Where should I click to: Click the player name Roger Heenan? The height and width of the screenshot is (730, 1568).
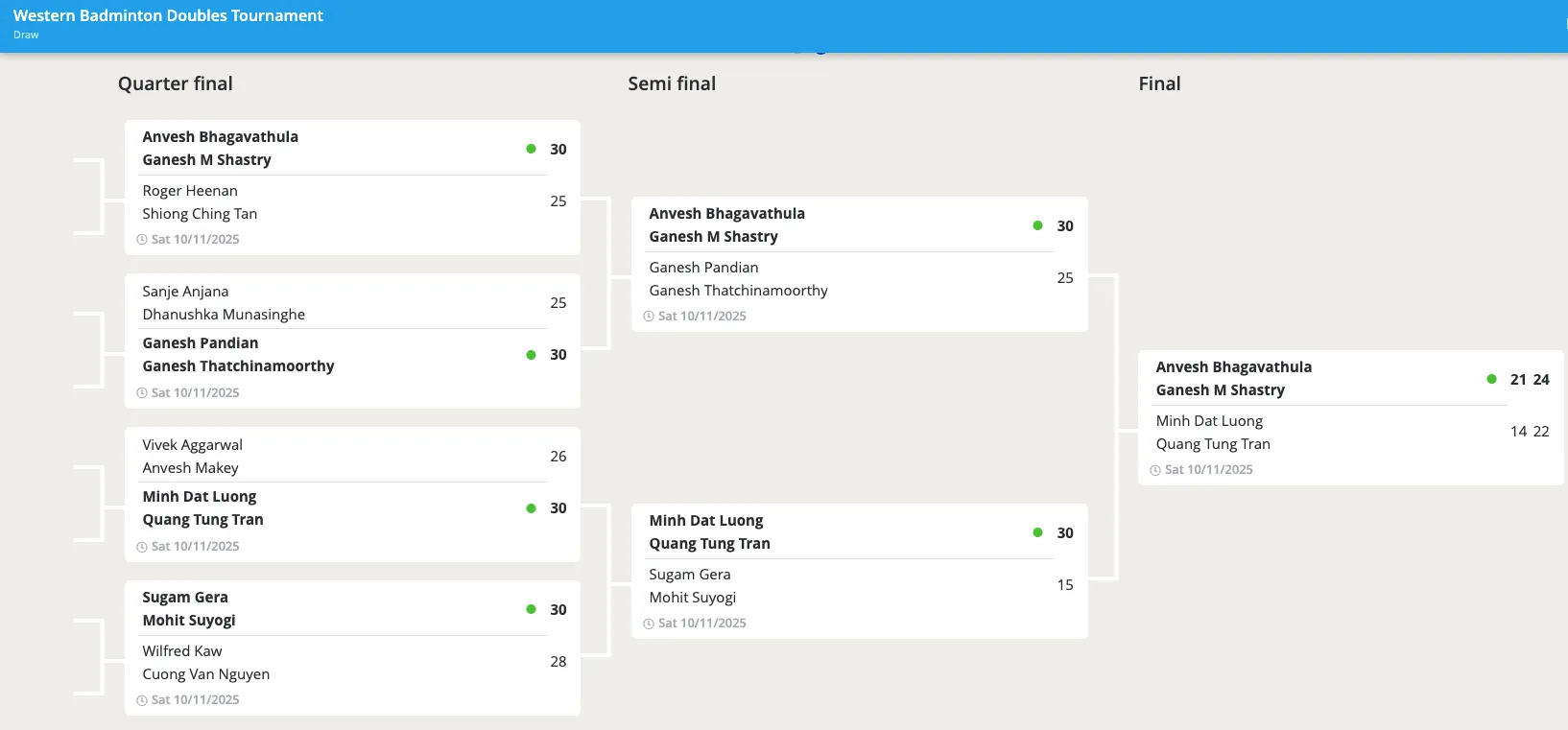point(189,190)
